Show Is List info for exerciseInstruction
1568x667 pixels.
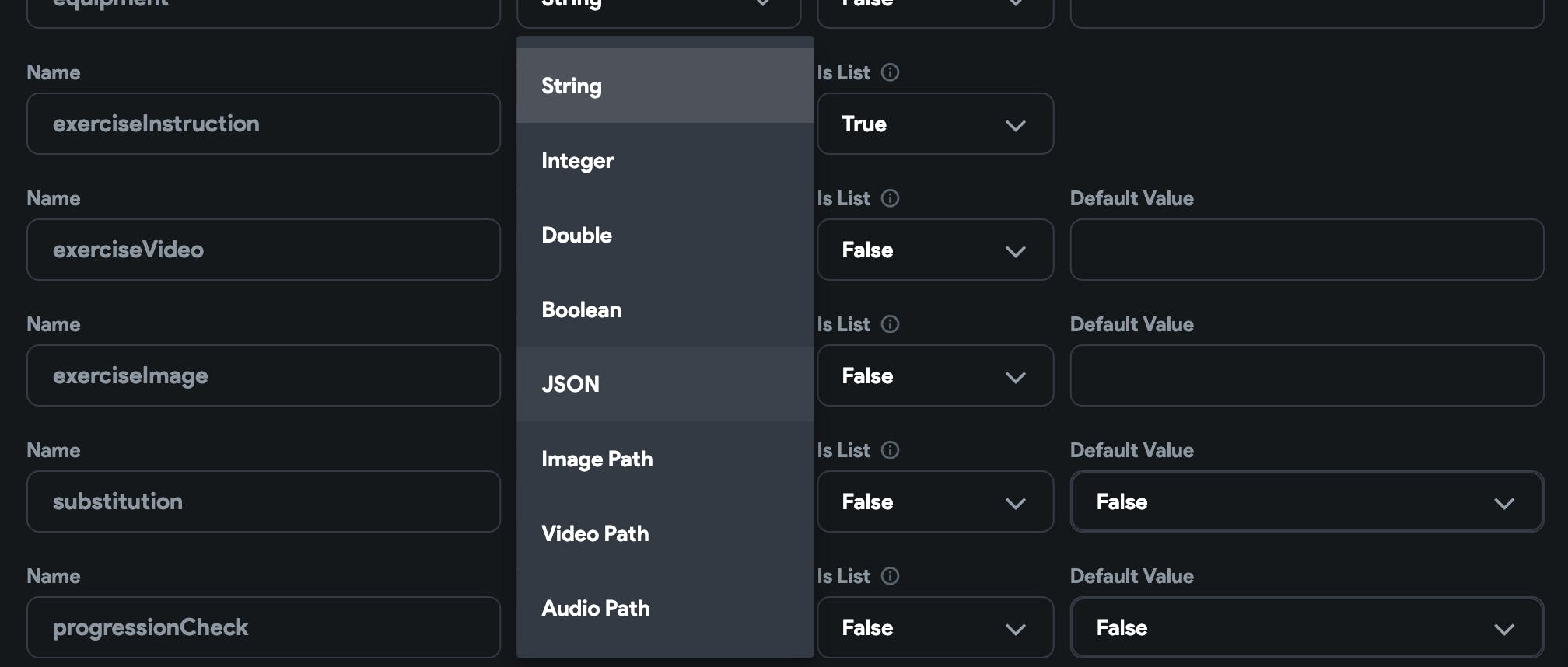click(x=890, y=72)
